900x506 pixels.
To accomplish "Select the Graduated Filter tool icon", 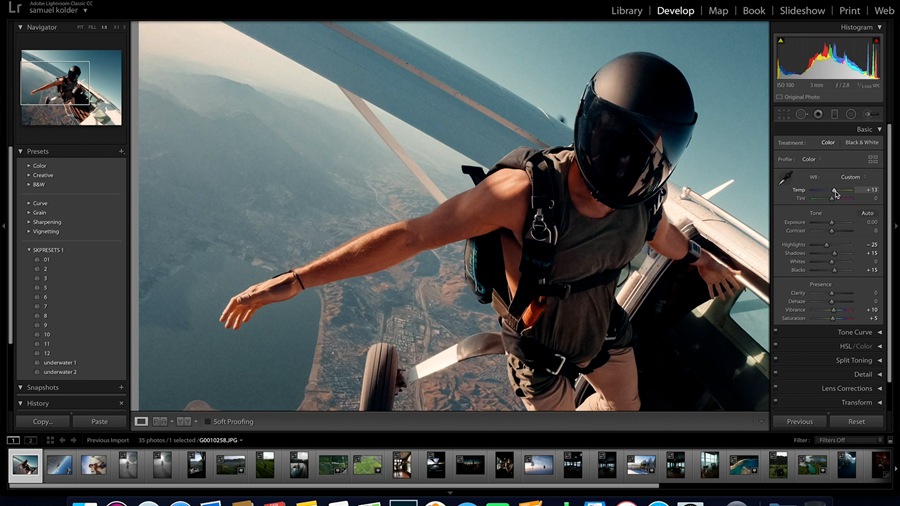I will pos(835,114).
